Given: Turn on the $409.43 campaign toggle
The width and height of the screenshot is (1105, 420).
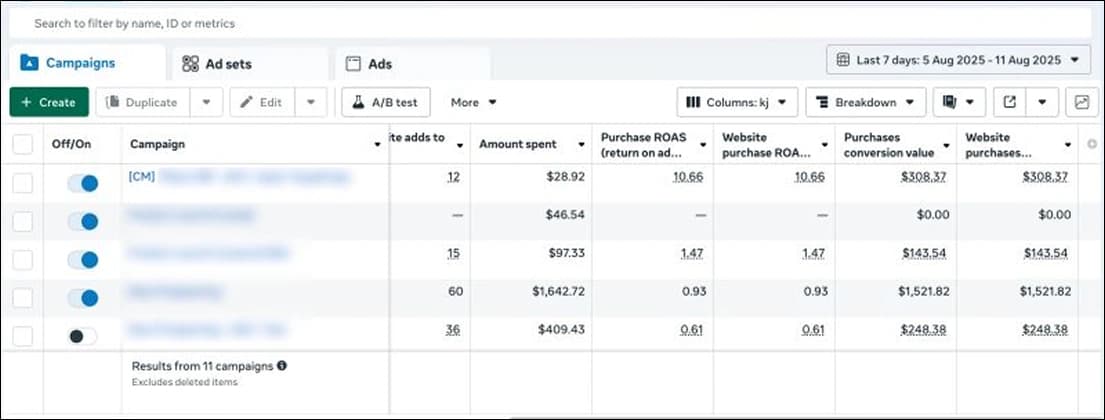Looking at the screenshot, I should pyautogui.click(x=82, y=336).
